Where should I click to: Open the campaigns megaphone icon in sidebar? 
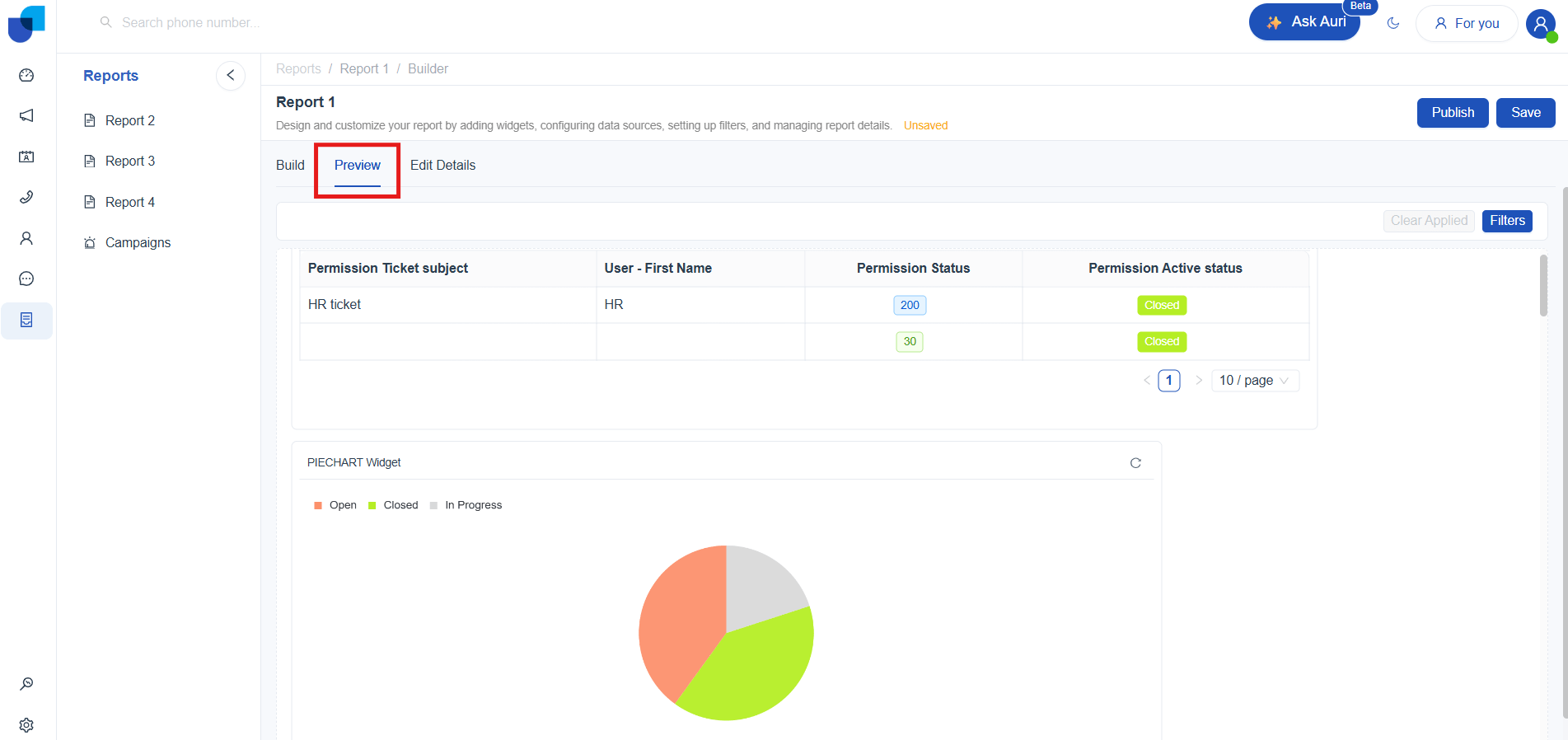pyautogui.click(x=26, y=115)
